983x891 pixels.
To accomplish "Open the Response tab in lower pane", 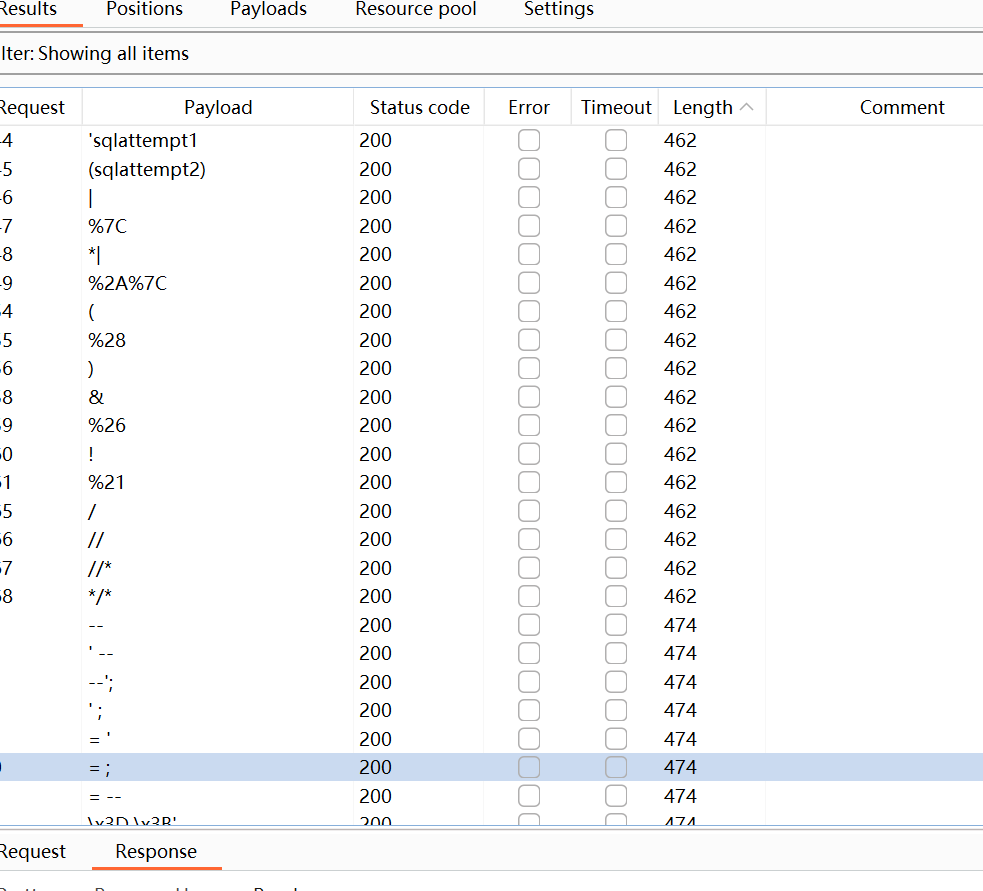I will pos(156,851).
